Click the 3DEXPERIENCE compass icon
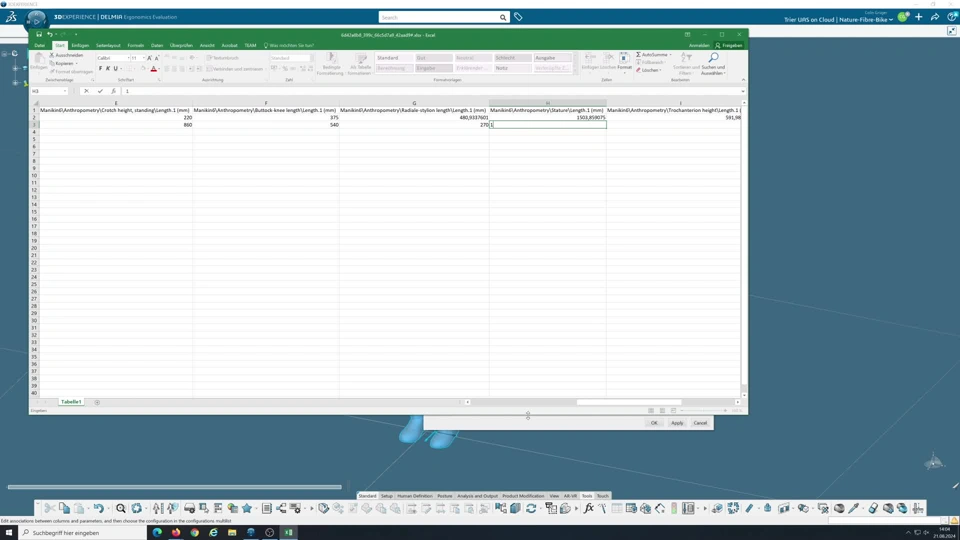 click(36, 20)
